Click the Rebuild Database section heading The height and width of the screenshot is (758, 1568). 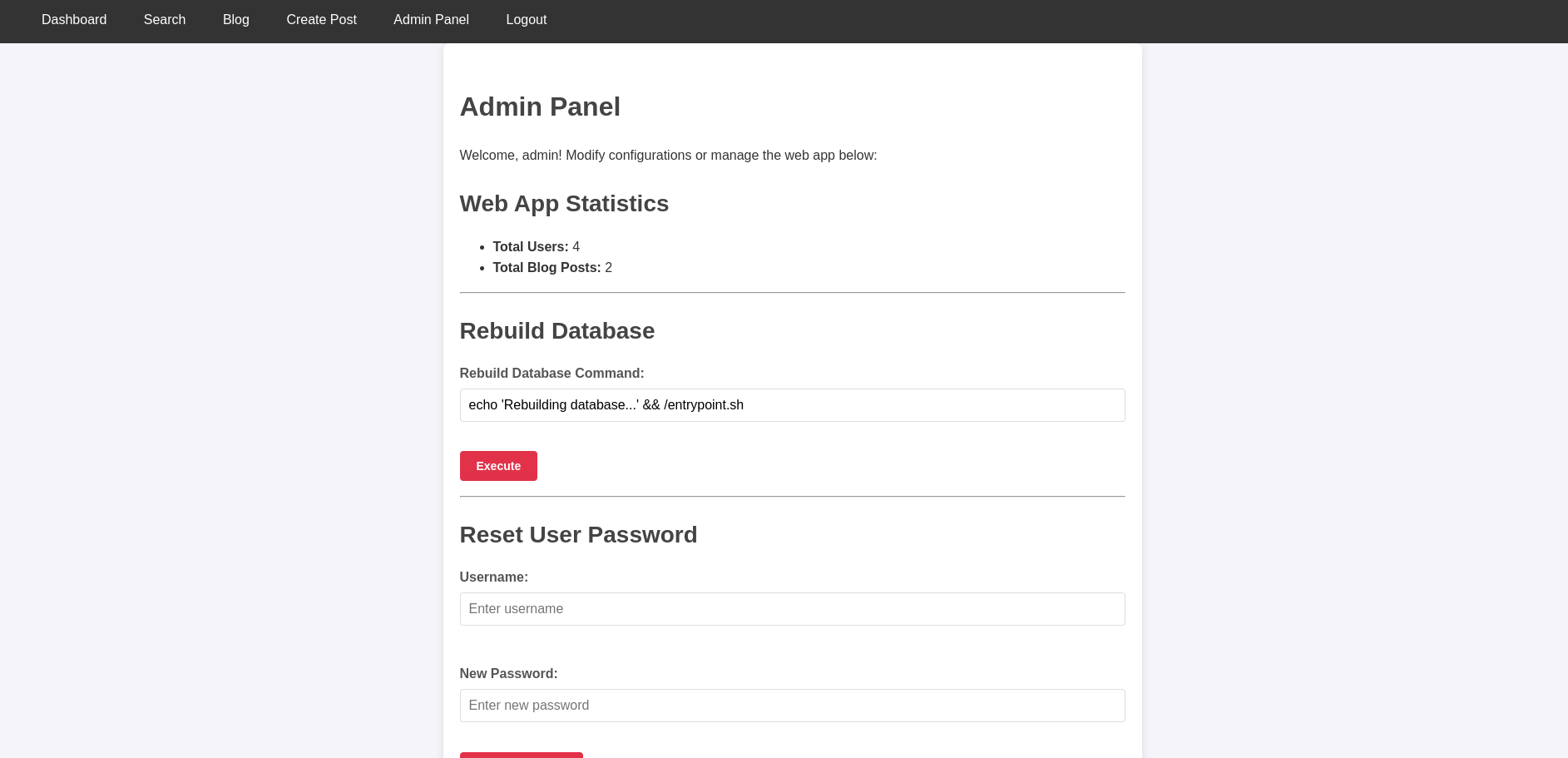(556, 331)
